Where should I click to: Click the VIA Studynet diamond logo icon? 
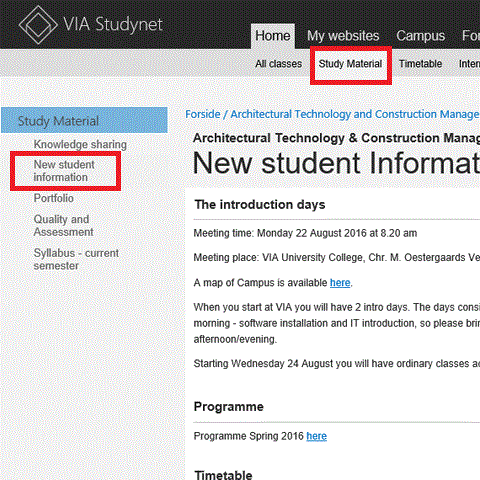coord(38,25)
